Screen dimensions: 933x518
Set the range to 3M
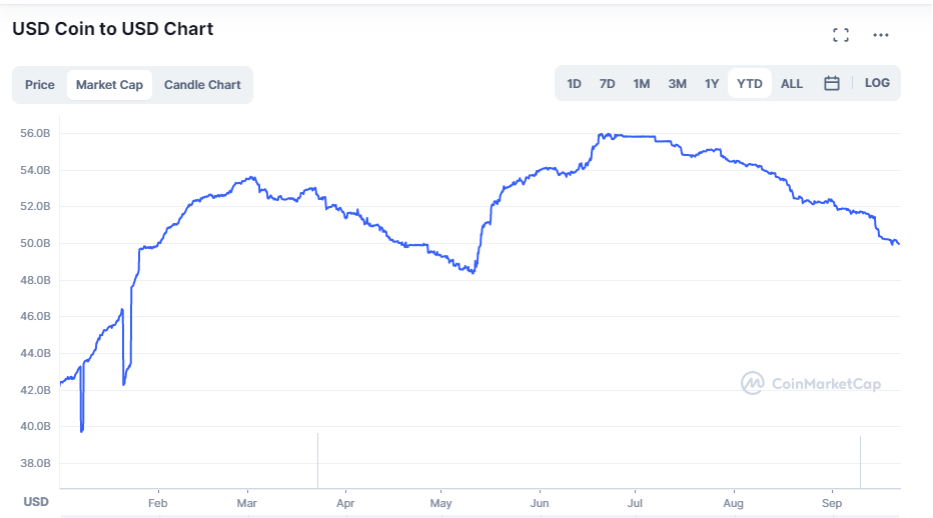[x=677, y=84]
